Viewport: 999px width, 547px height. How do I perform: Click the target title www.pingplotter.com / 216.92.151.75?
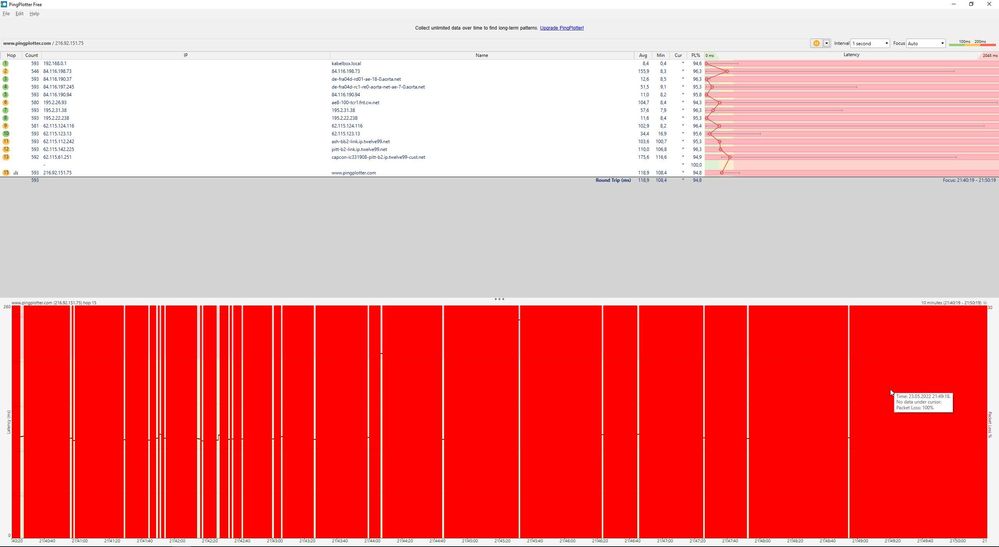43,43
